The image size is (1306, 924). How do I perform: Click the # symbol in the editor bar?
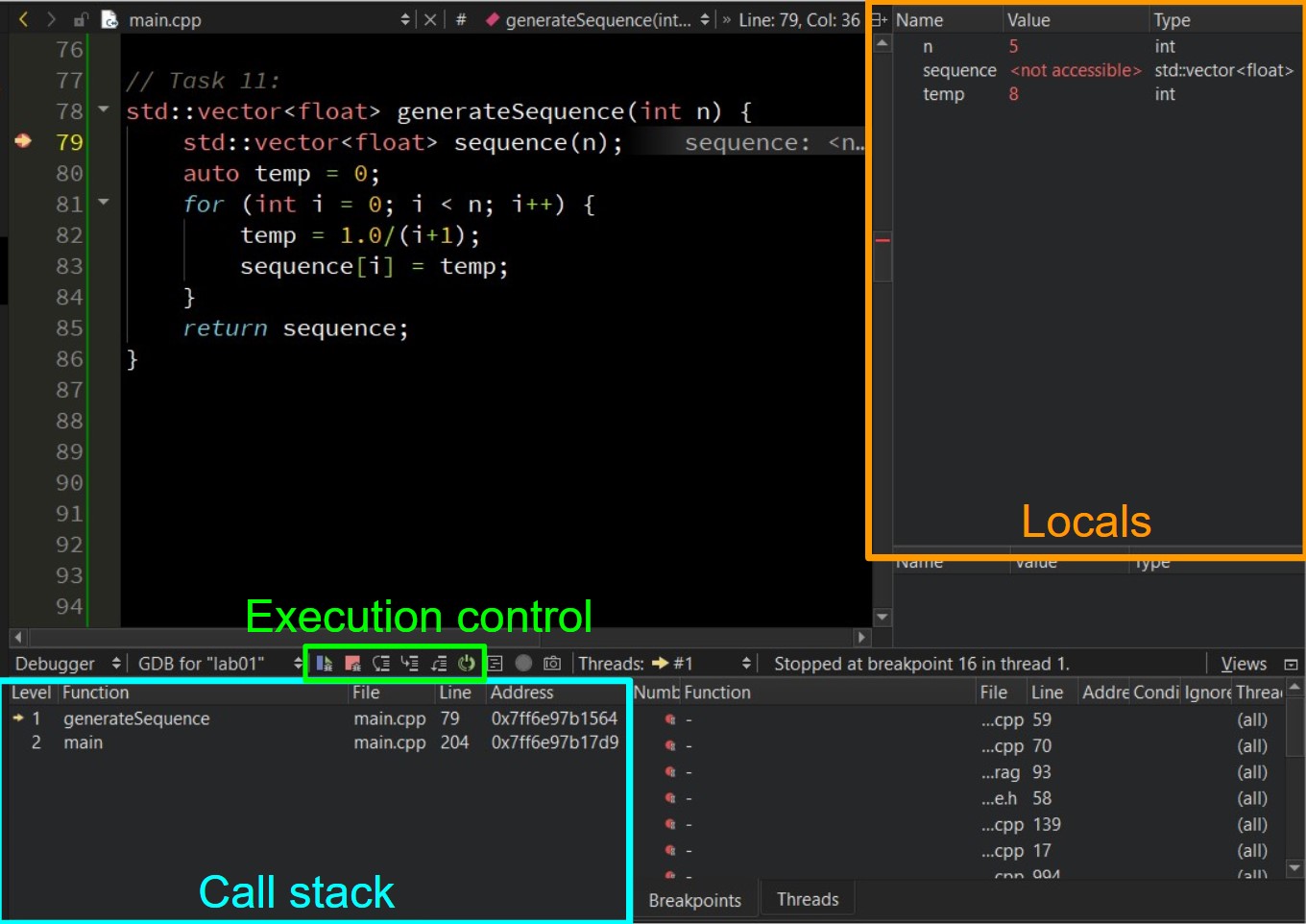461,19
